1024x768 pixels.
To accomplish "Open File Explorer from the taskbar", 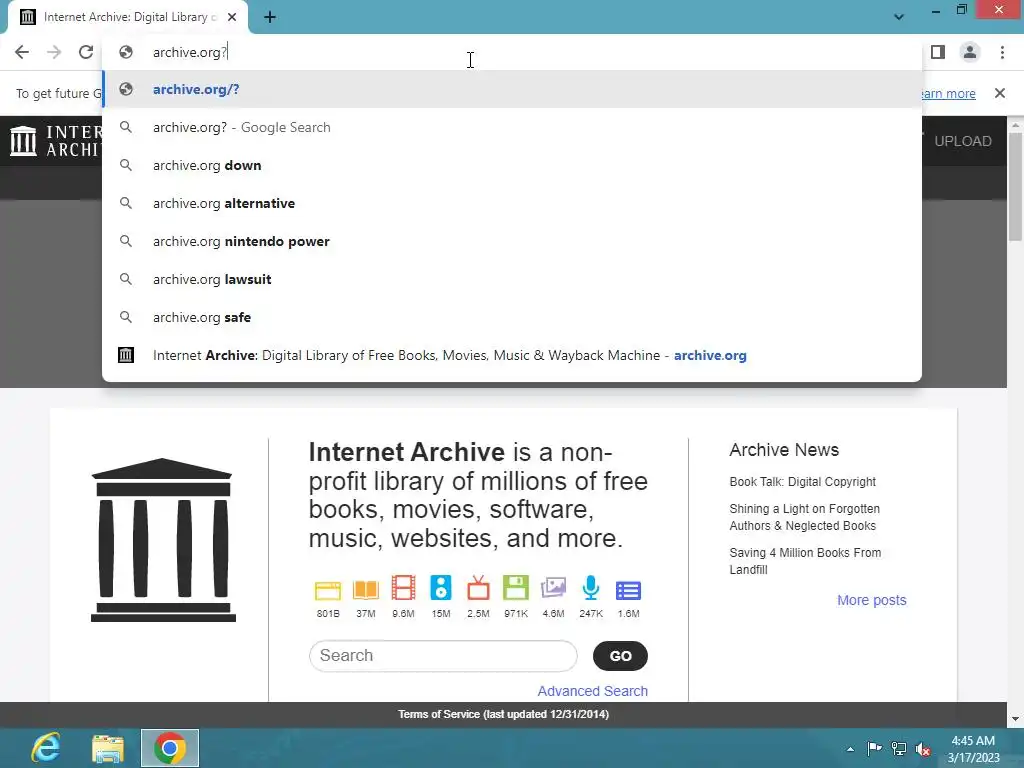I will (x=108, y=748).
